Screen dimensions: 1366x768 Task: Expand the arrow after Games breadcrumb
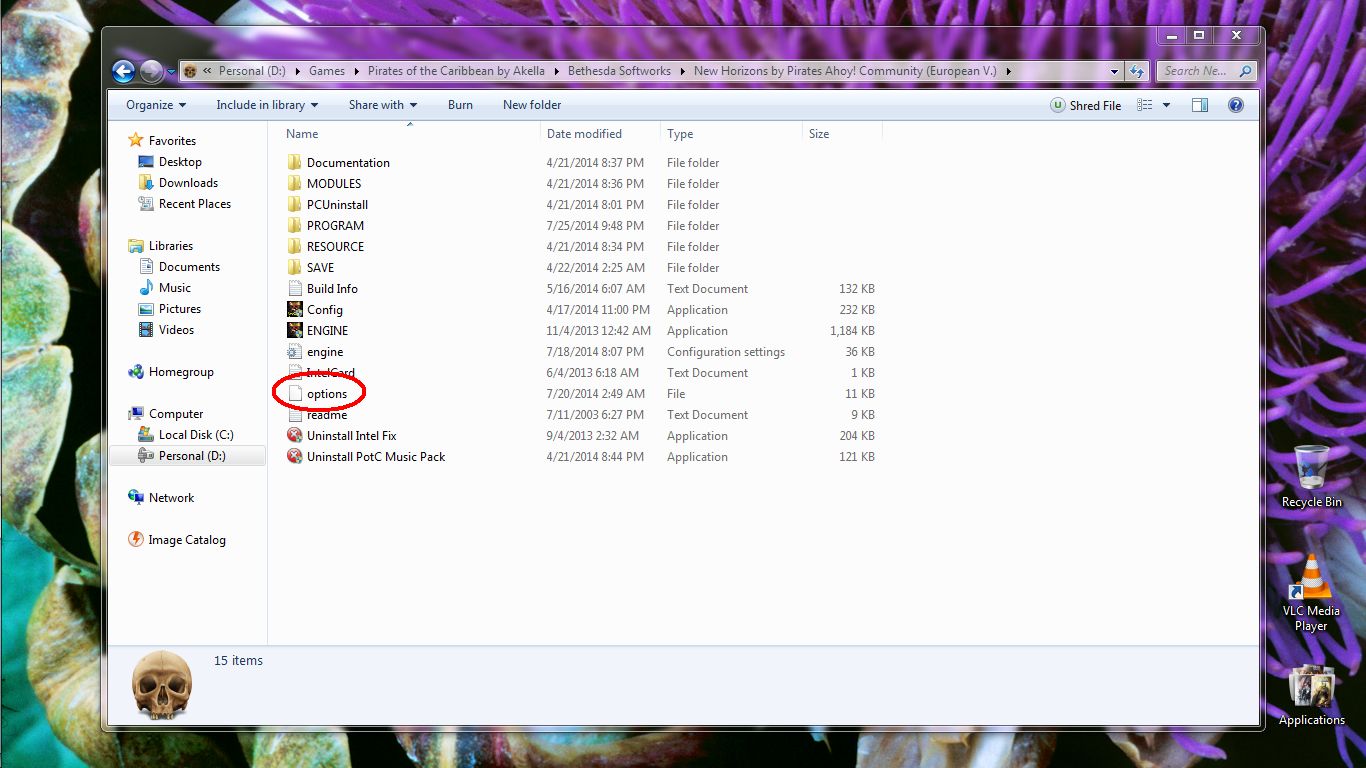356,71
